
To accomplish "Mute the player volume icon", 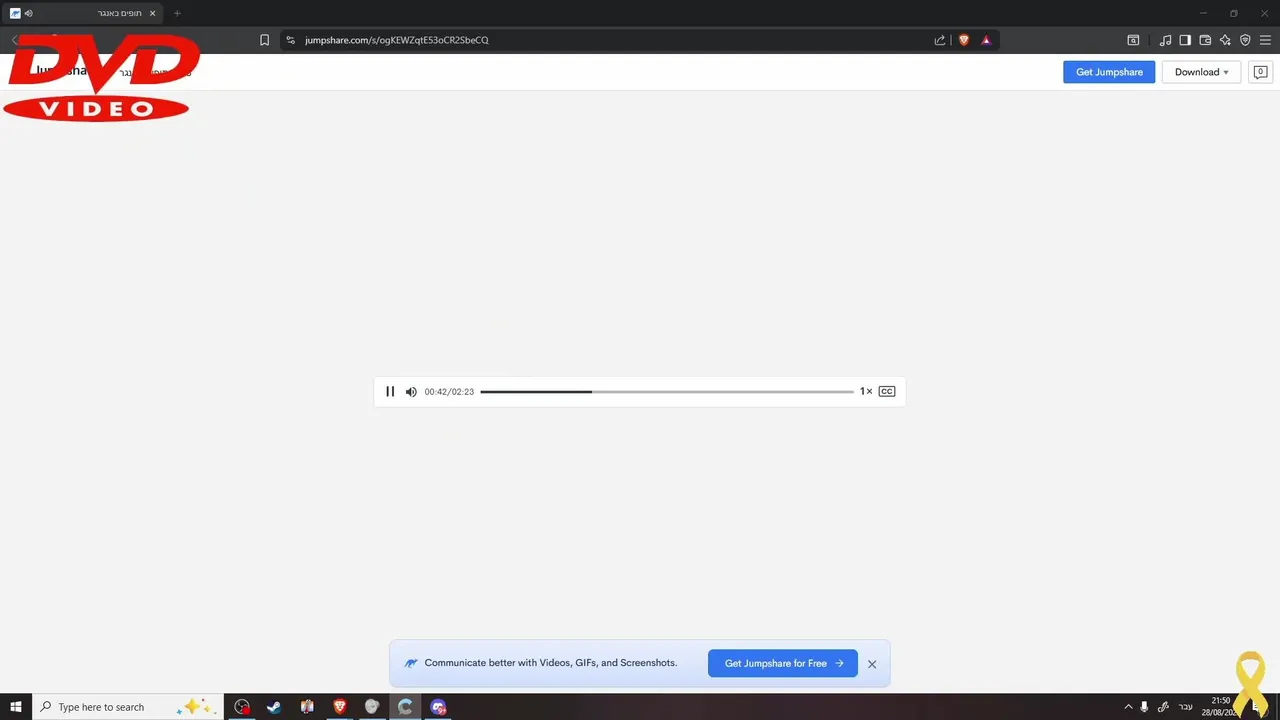I will tap(411, 392).
